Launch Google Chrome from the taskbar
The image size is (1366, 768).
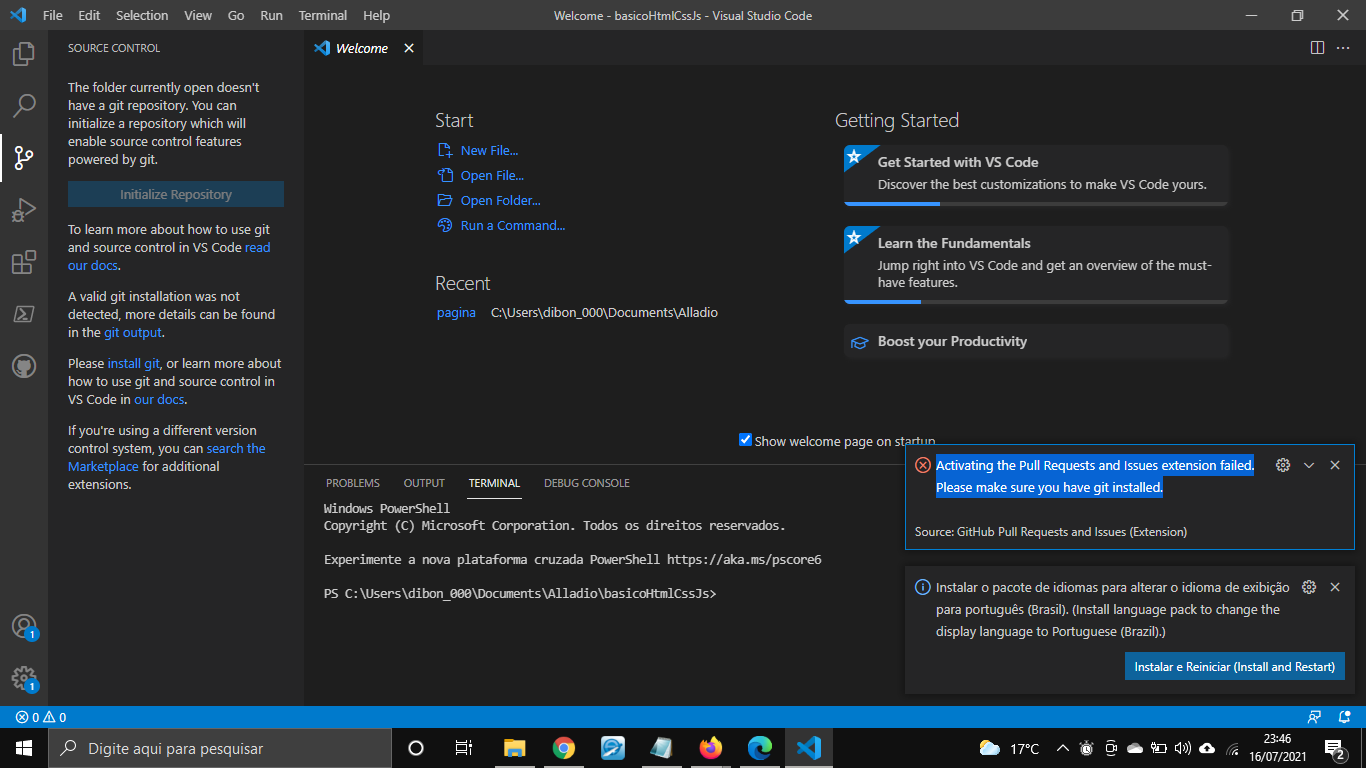coord(563,747)
